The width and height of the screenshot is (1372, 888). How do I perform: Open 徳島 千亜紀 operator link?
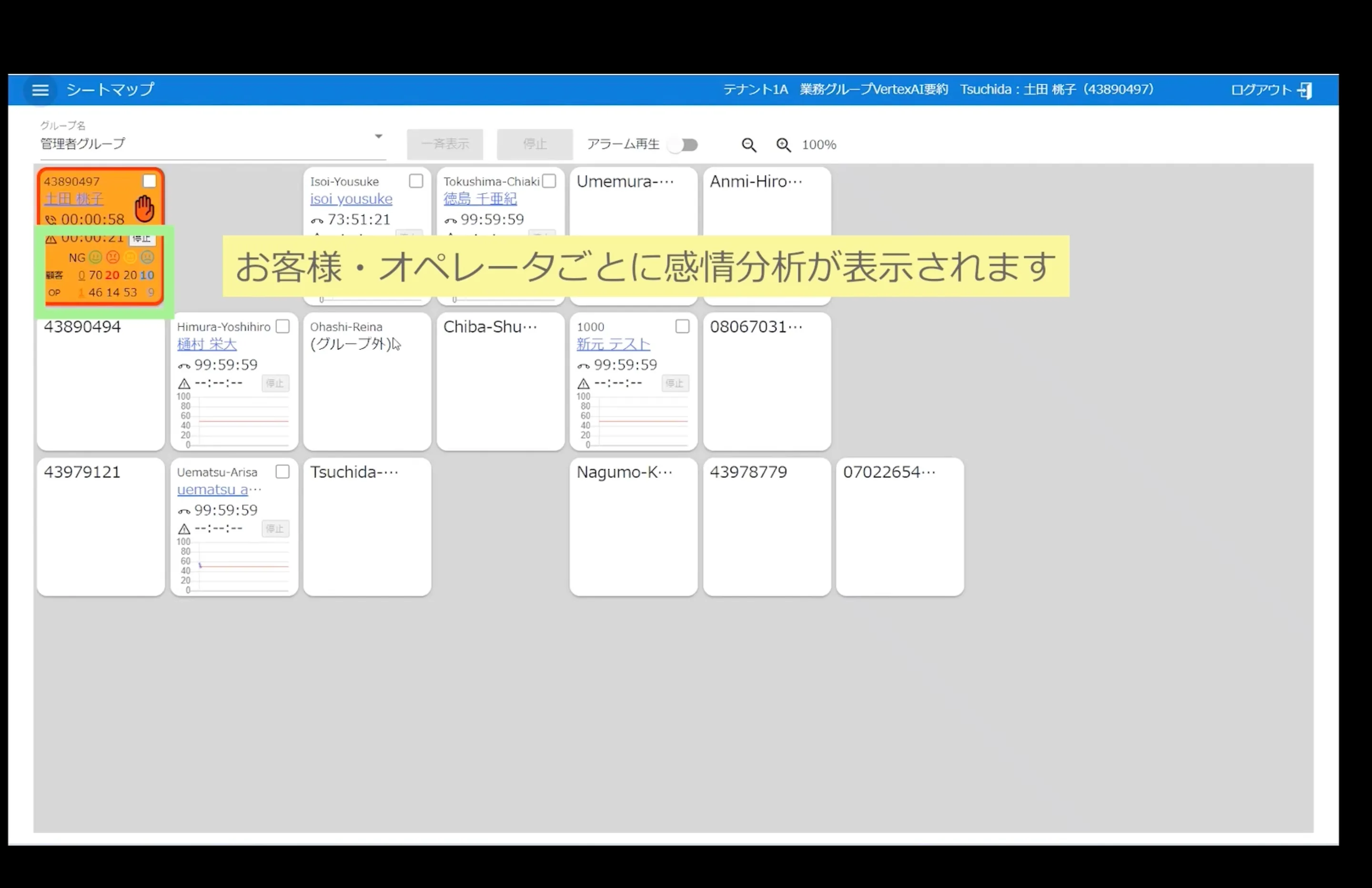[480, 199]
